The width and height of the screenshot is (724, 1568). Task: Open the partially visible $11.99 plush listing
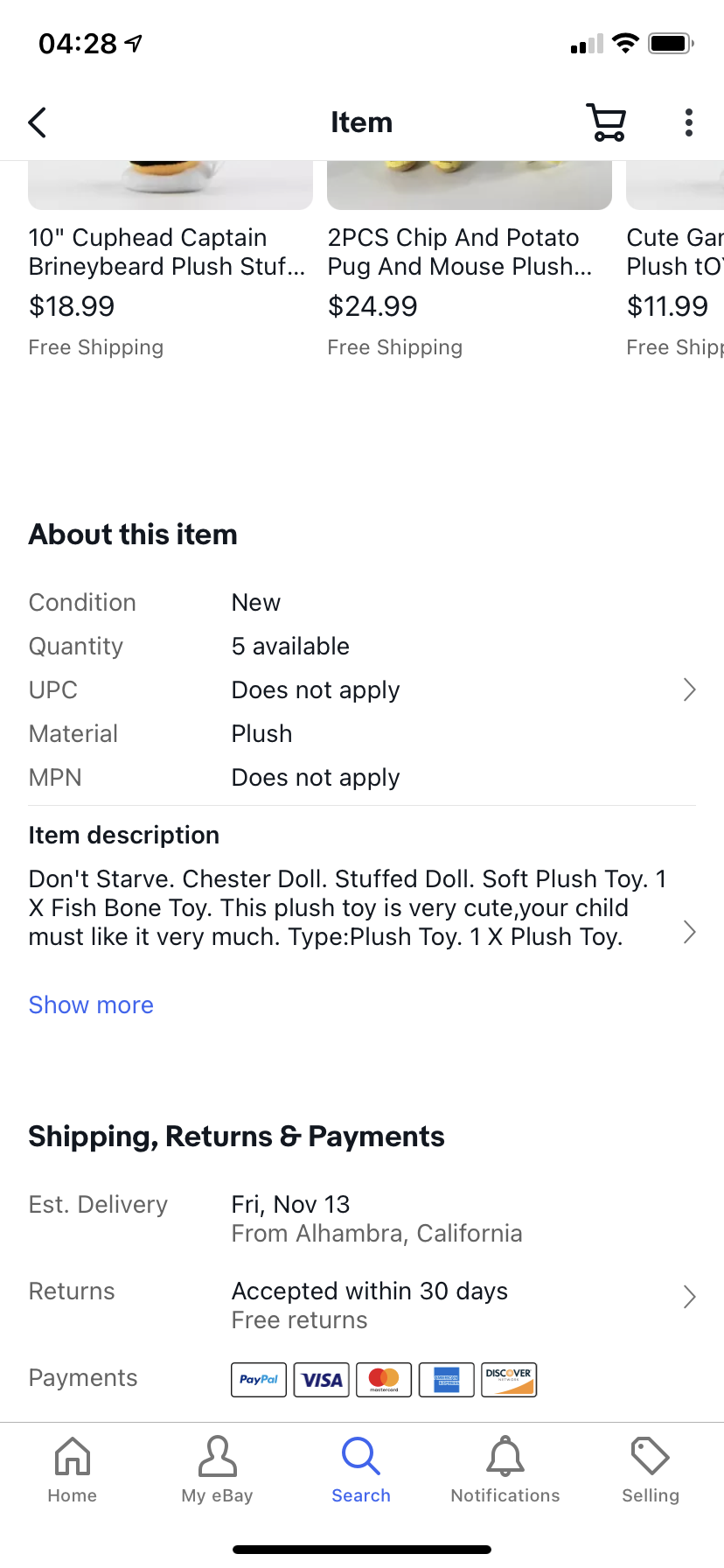click(x=675, y=252)
